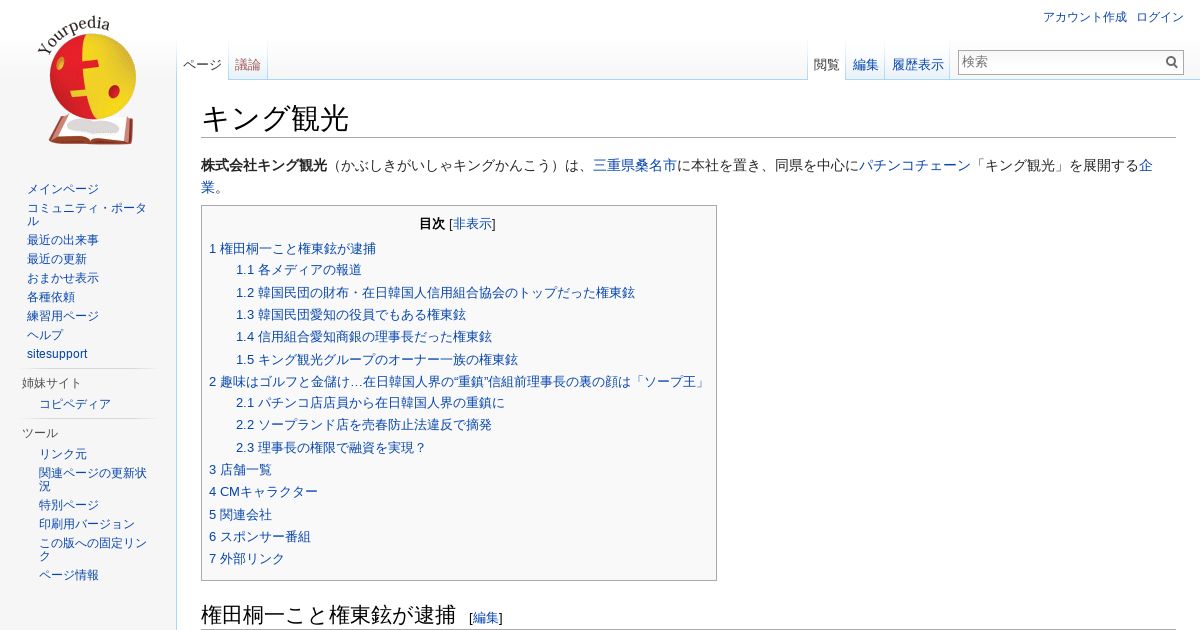Open 練習用ページ sidebar link
Image resolution: width=1200 pixels, height=630 pixels.
coord(63,316)
